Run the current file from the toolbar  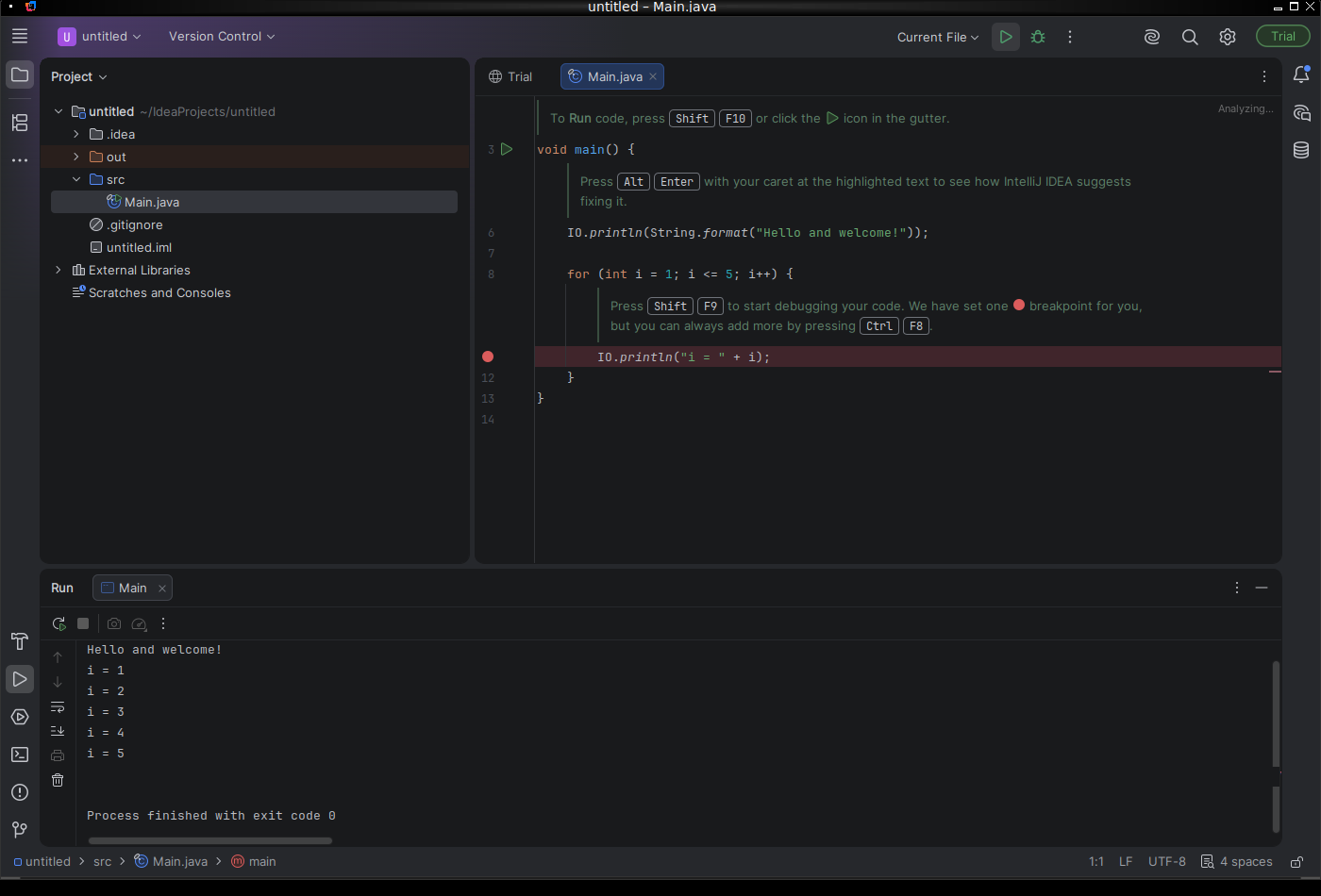[x=1006, y=37]
